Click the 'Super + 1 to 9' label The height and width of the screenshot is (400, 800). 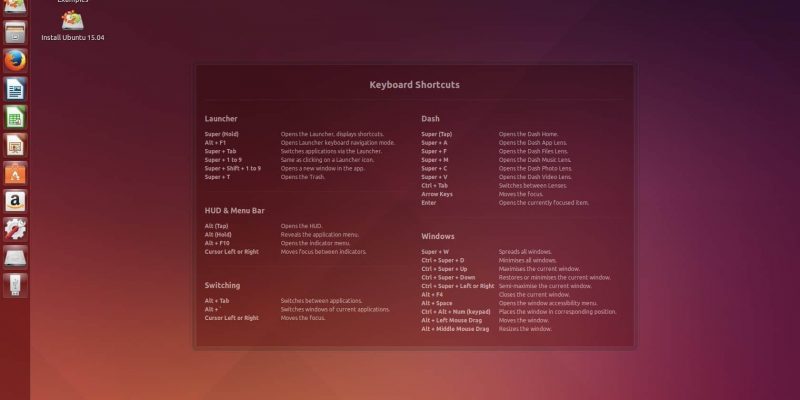223,160
